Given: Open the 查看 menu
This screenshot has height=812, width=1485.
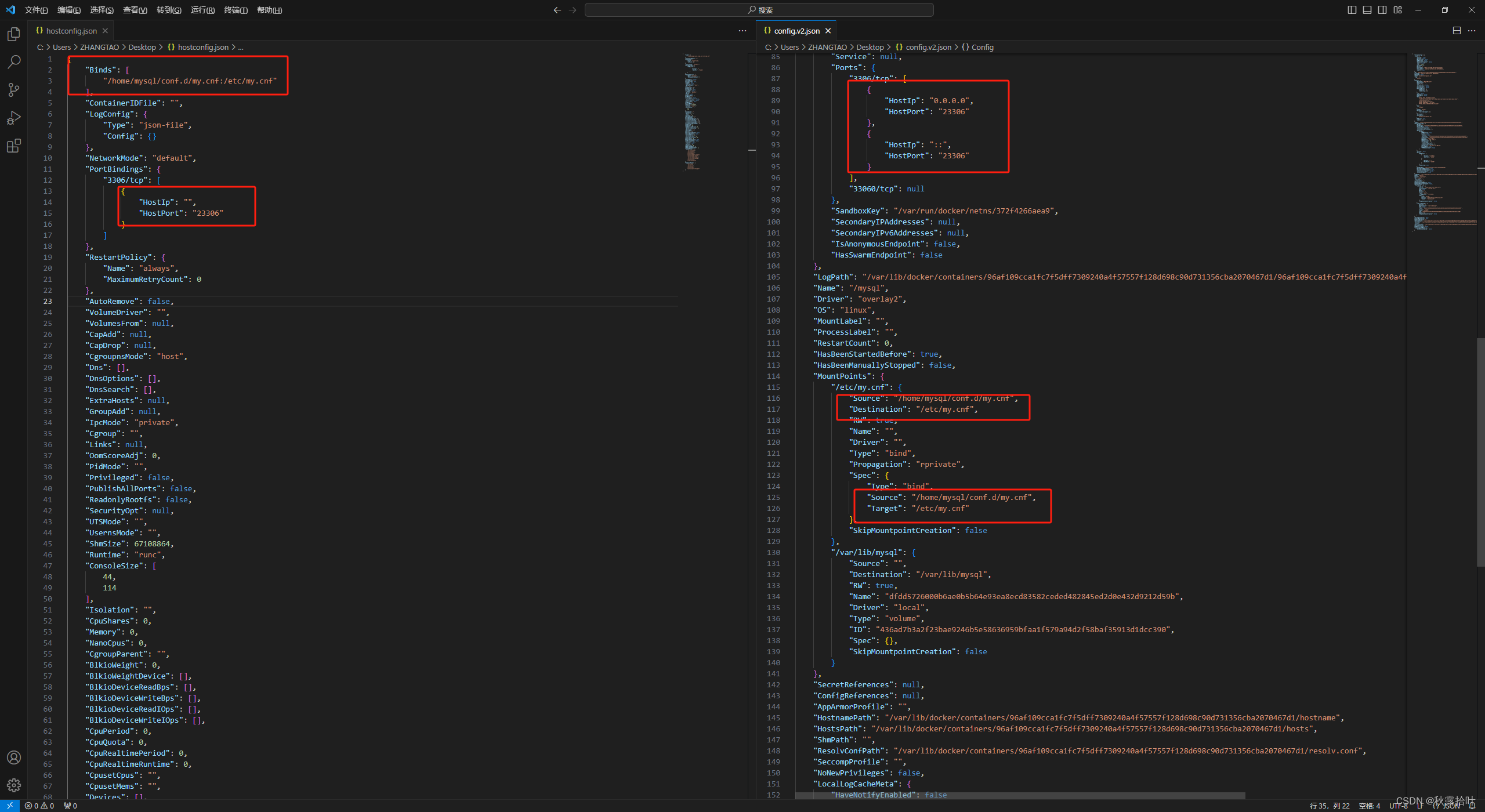Looking at the screenshot, I should (135, 10).
